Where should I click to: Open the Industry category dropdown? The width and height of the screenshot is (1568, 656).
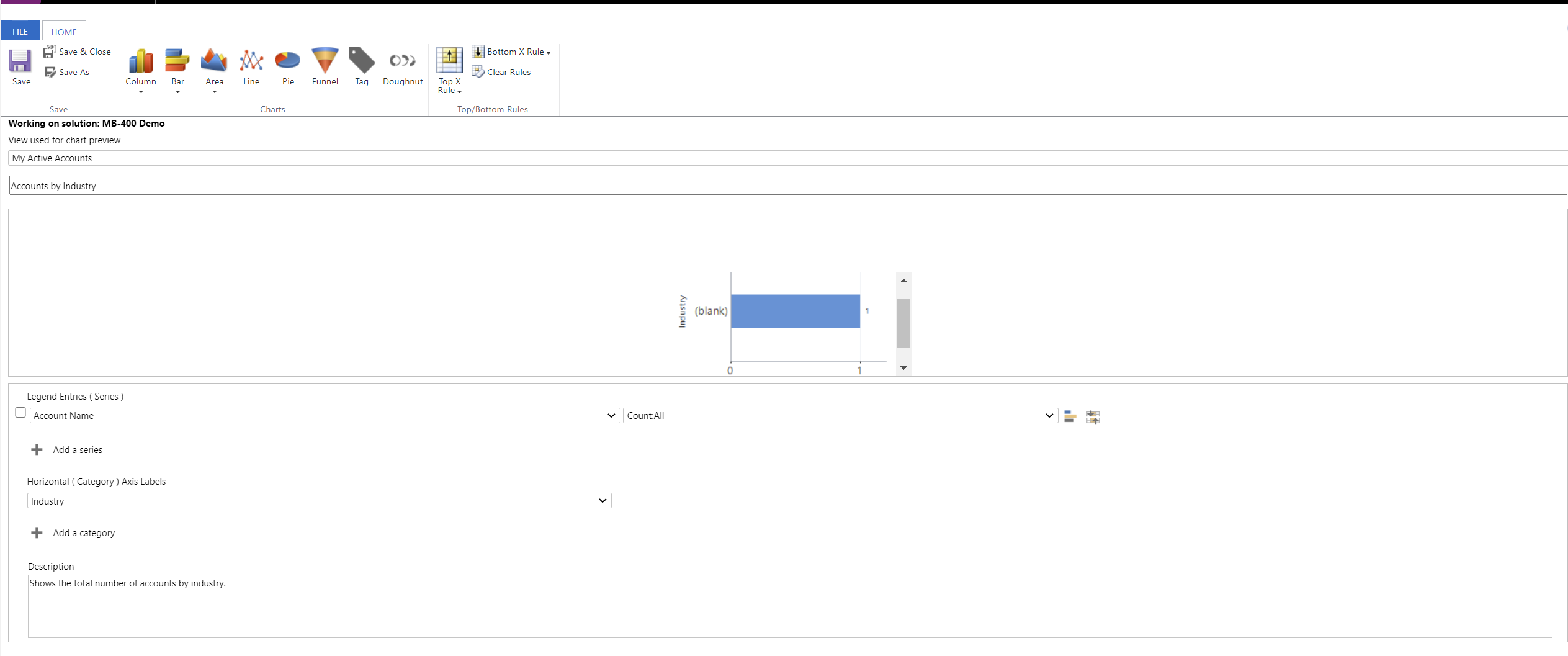319,500
